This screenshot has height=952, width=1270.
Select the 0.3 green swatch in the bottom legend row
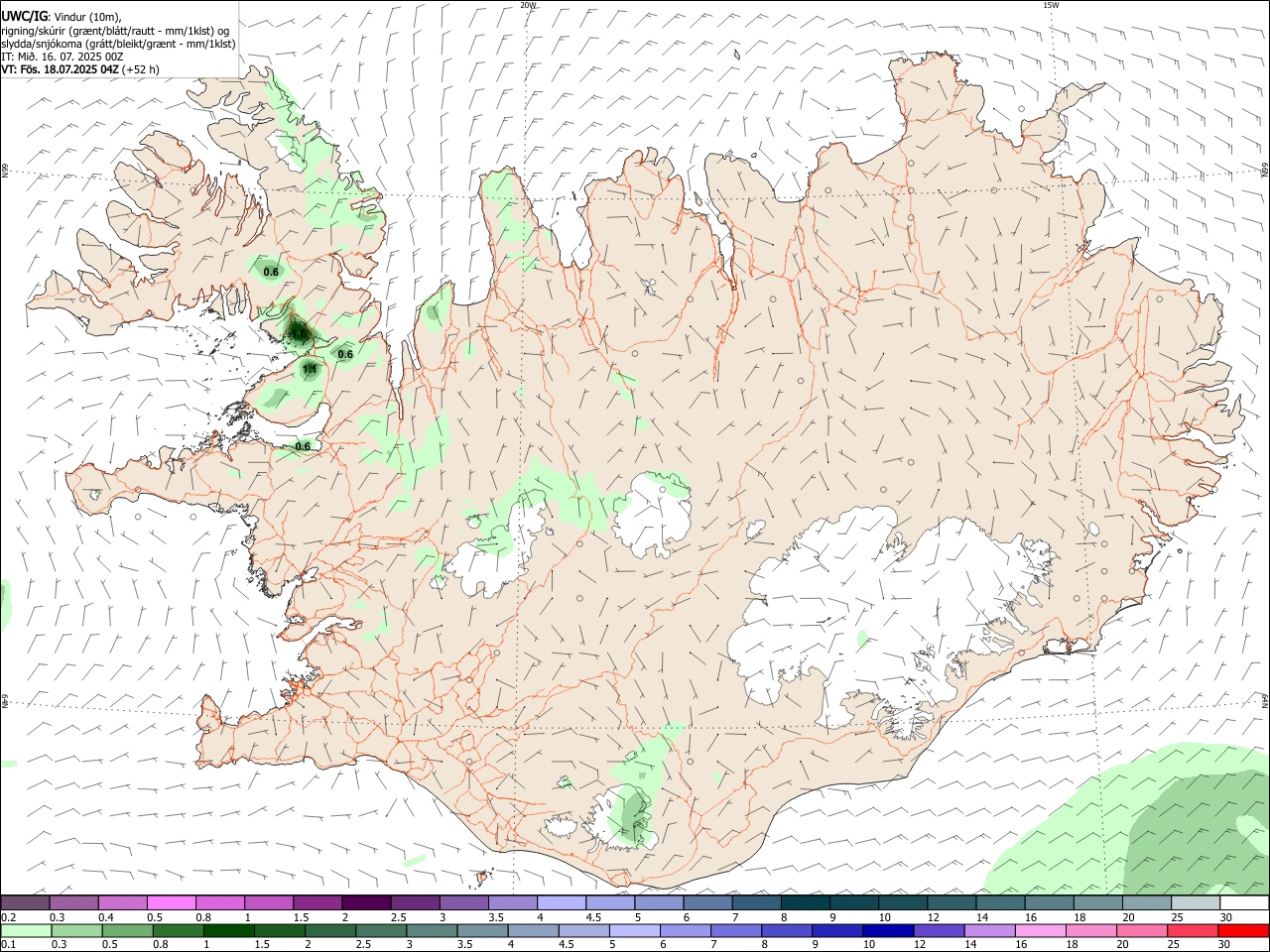pos(76,930)
